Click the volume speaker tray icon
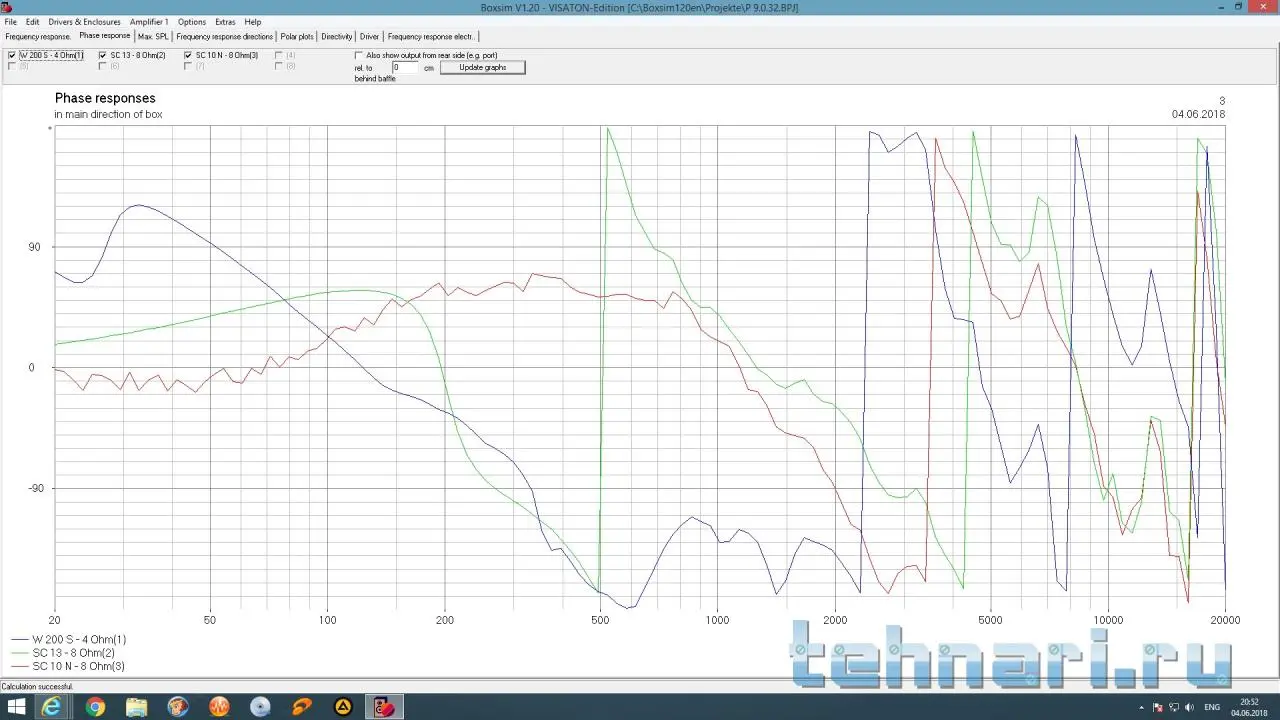 (x=1190, y=707)
